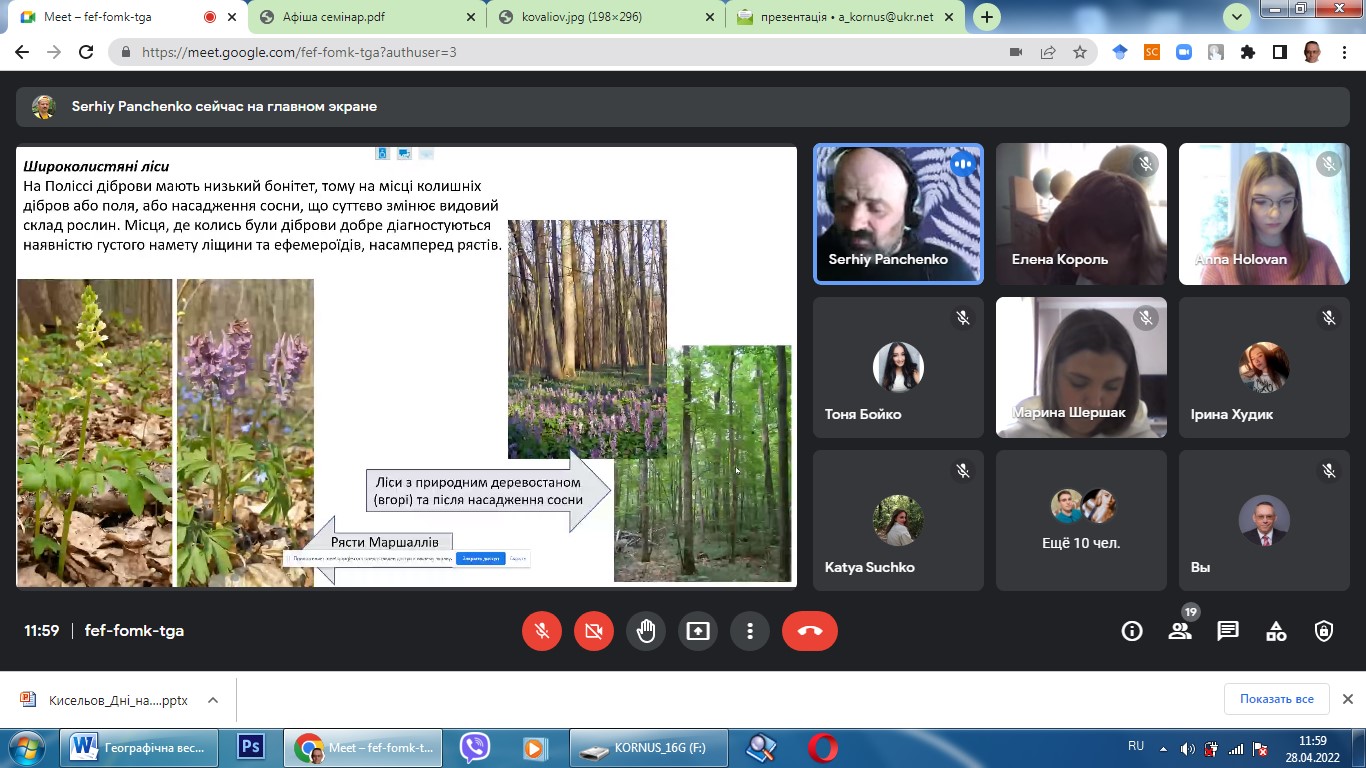Select Марина Шершак's video tile
The image size is (1366, 768).
pos(1081,367)
